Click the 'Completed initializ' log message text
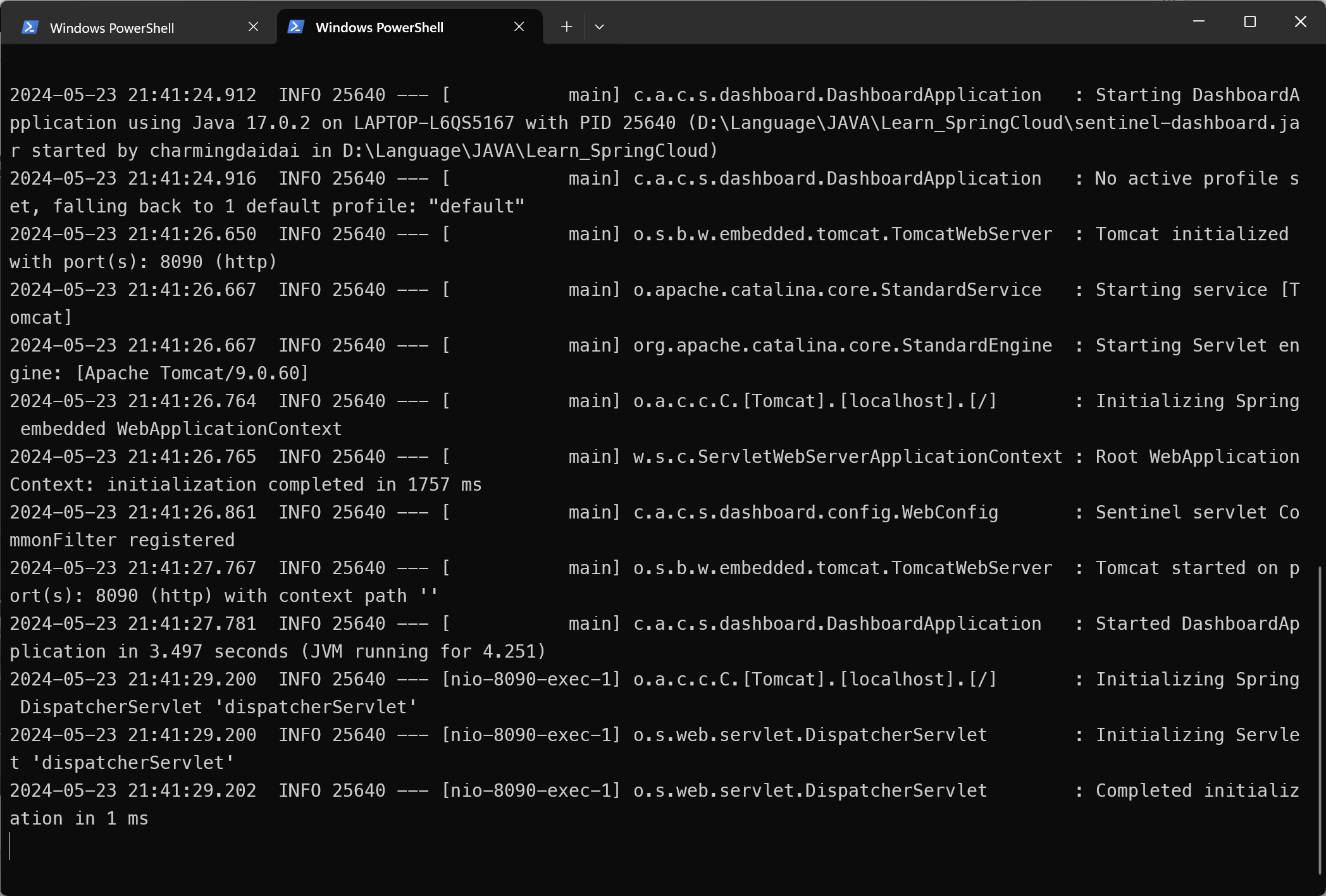The image size is (1326, 896). click(x=1197, y=790)
